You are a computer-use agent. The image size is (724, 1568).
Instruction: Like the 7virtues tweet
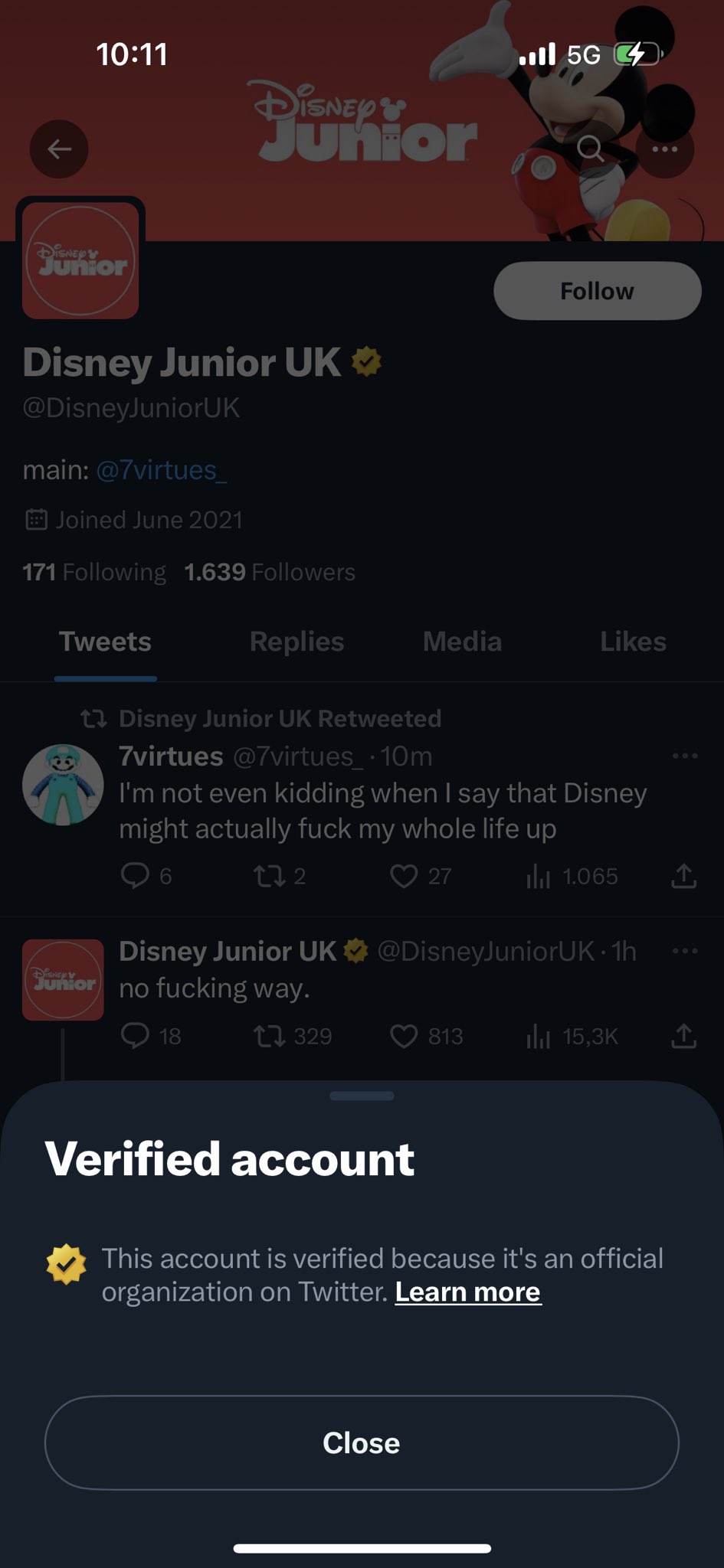(x=404, y=875)
